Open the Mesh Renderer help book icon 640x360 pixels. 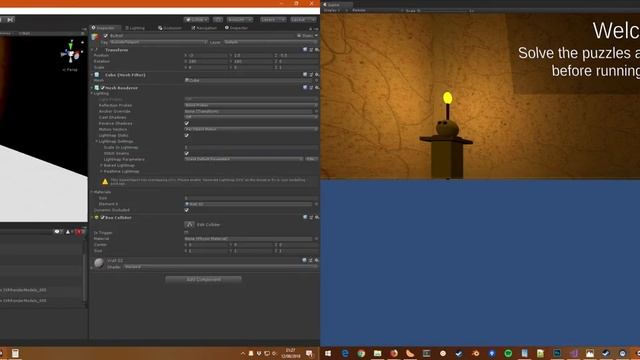point(305,87)
